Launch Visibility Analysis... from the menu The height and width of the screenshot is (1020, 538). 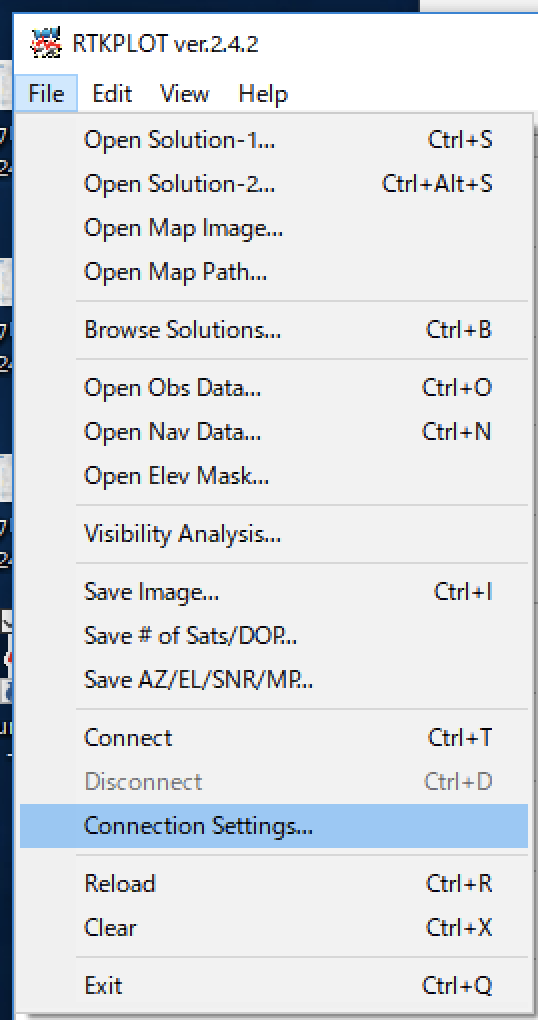click(x=274, y=534)
